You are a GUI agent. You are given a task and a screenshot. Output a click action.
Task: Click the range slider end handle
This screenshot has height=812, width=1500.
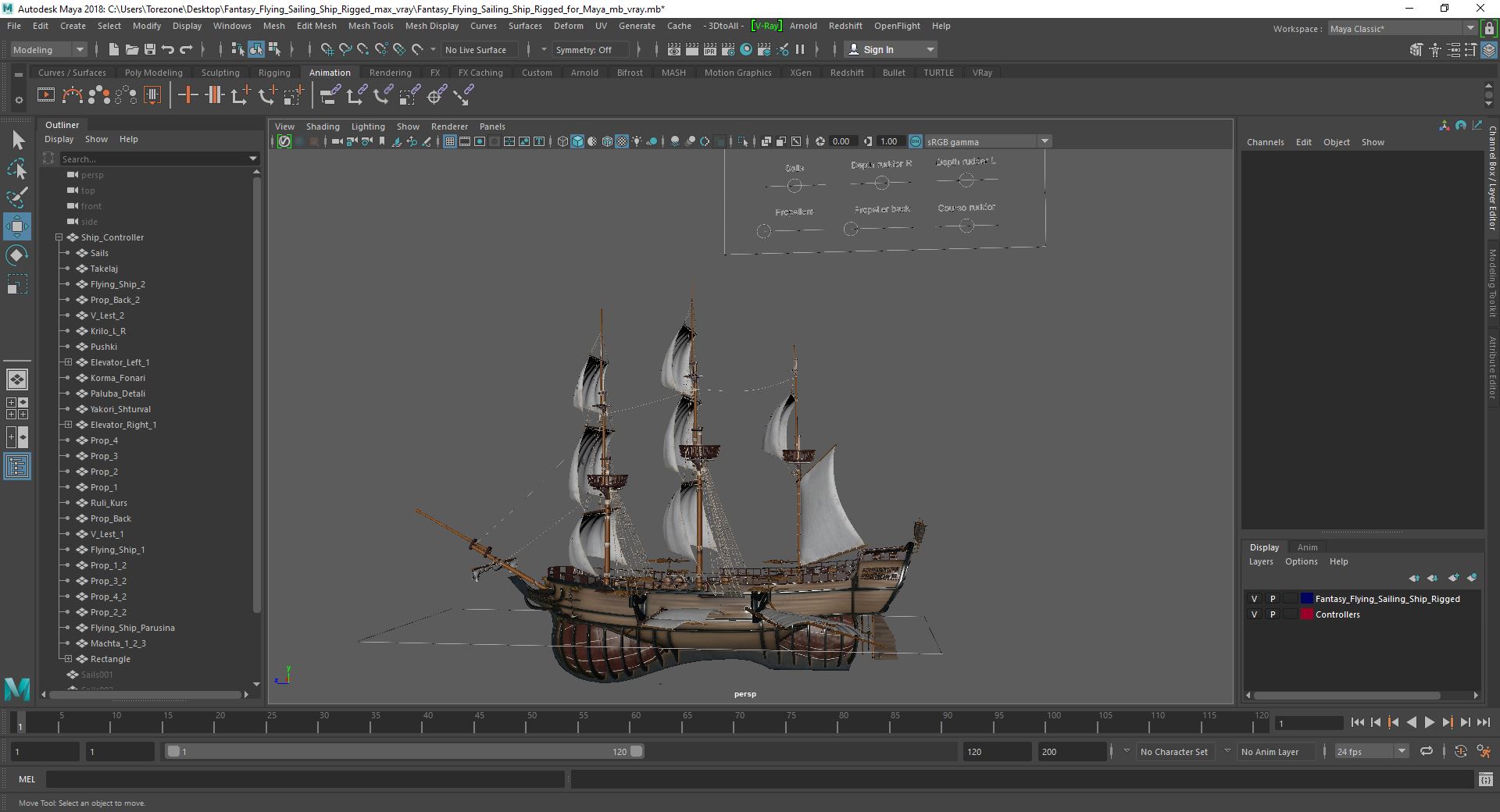[637, 751]
